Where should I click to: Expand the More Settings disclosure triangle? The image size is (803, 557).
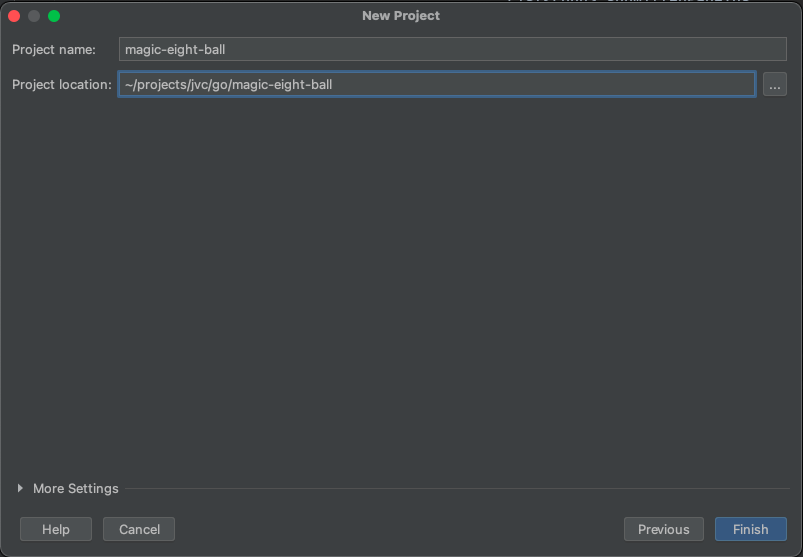pyautogui.click(x=20, y=488)
